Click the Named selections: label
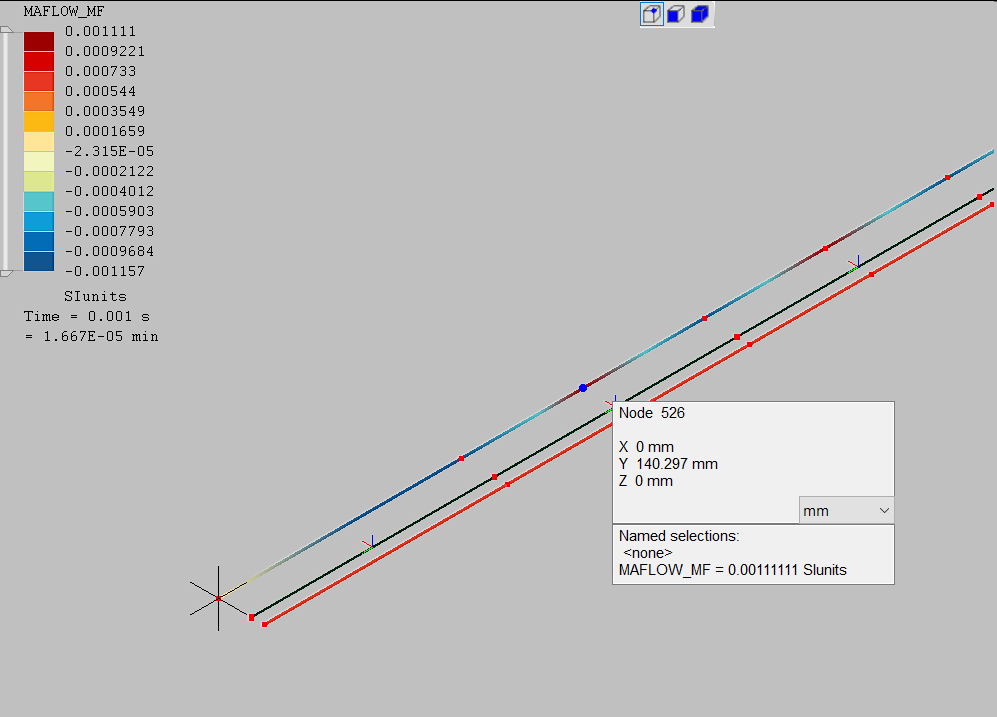 [x=679, y=536]
